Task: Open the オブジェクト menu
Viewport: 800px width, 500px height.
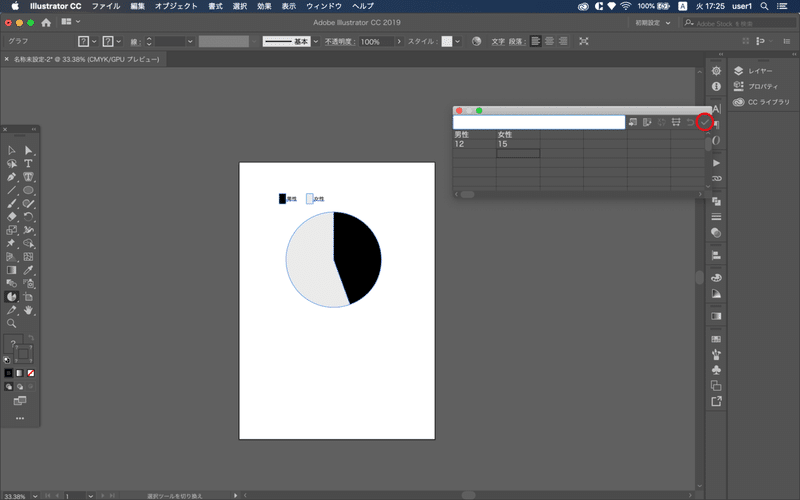Action: coord(176,6)
